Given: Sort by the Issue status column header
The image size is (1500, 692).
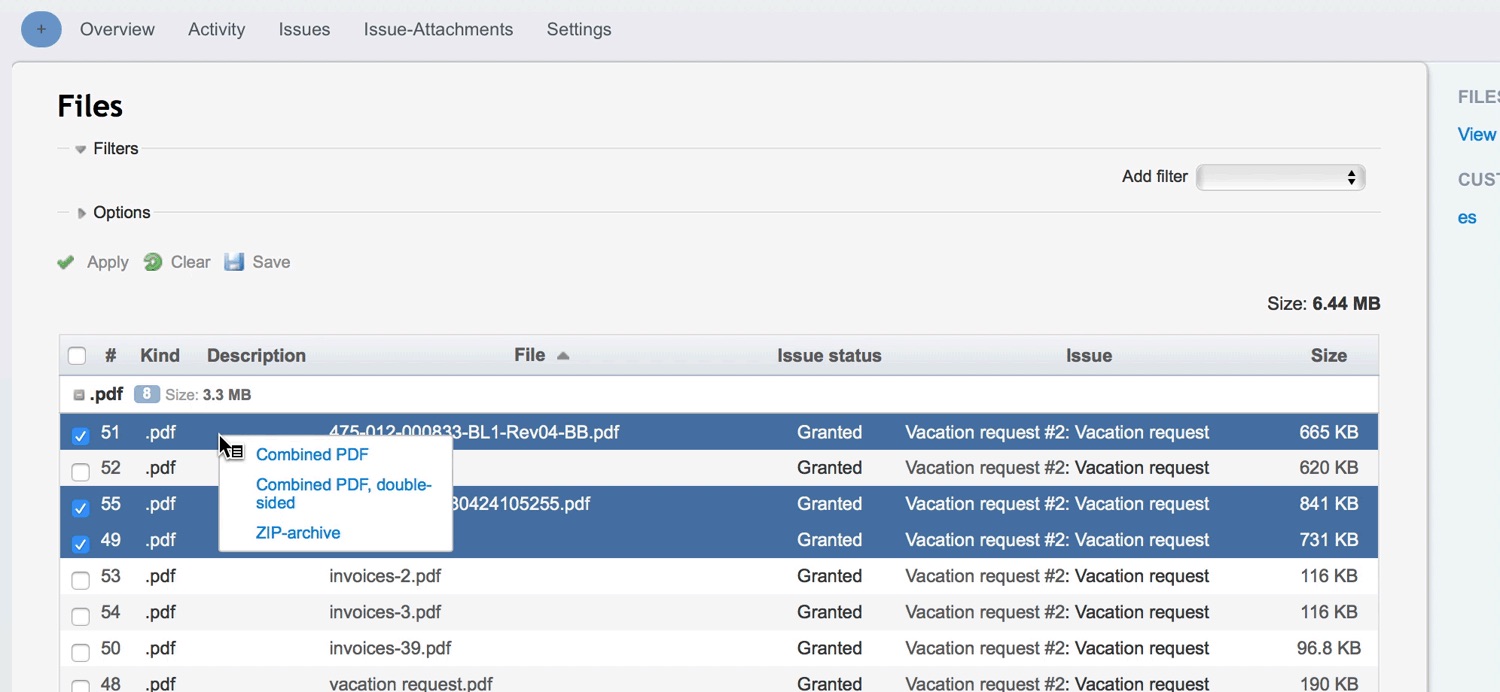Looking at the screenshot, I should coord(829,355).
